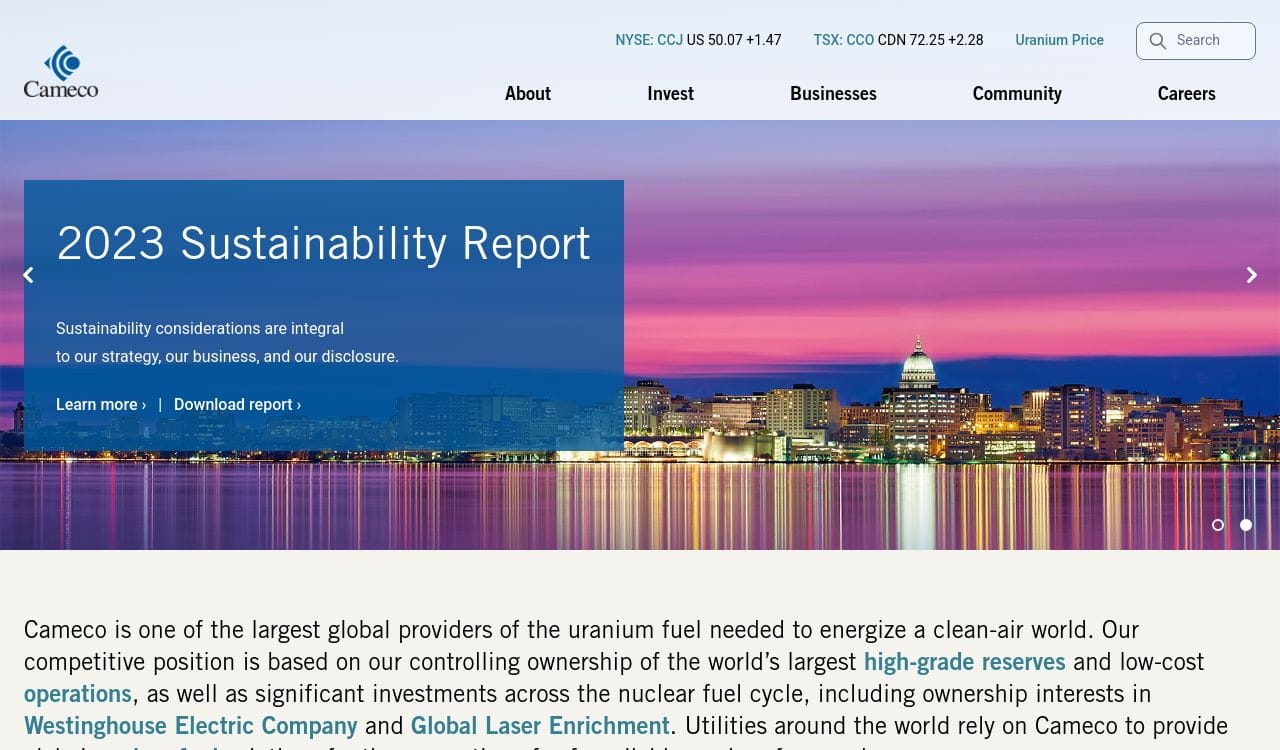Open the Uranium Price link
1280x750 pixels.
click(x=1059, y=40)
